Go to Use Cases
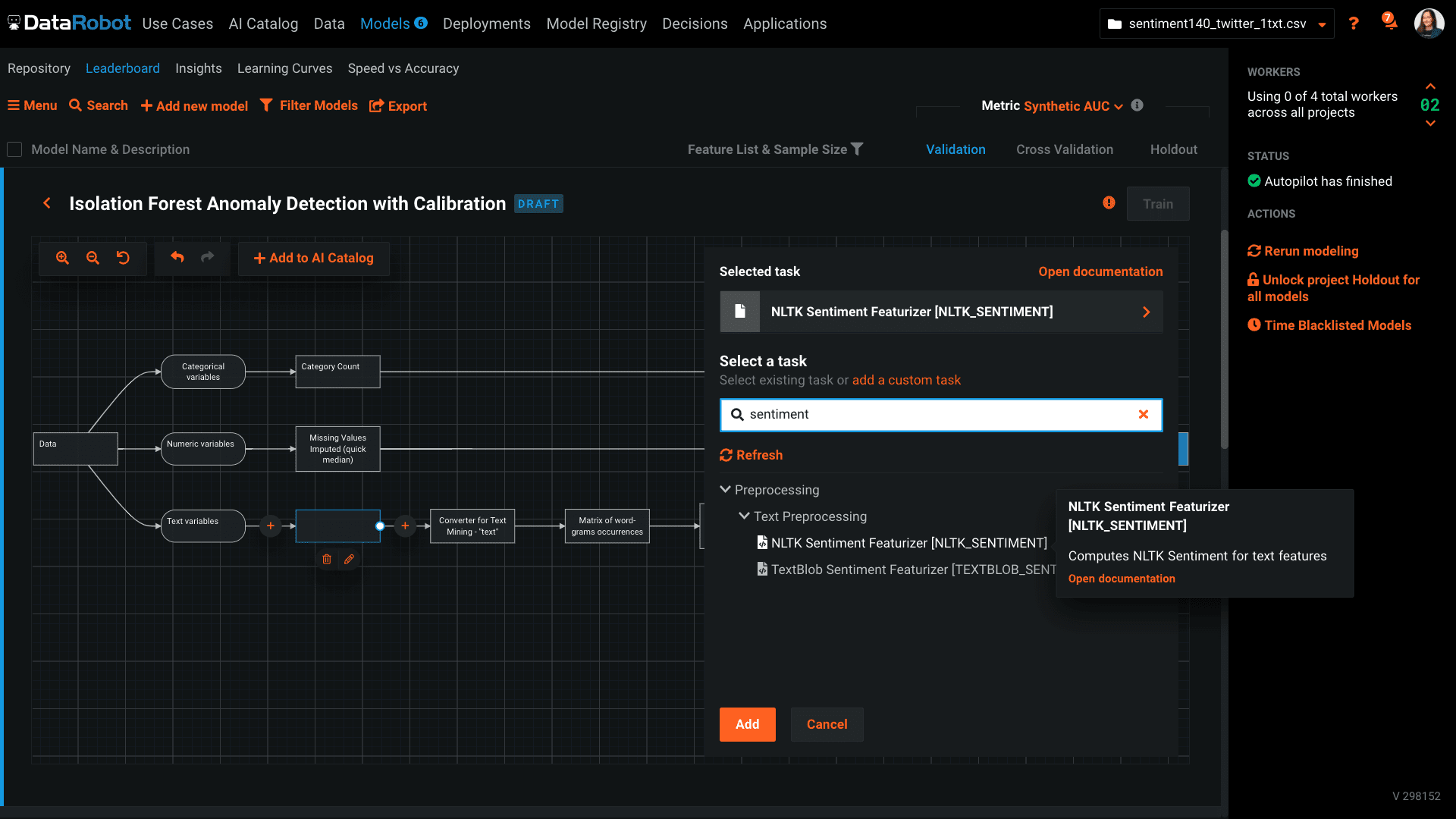The height and width of the screenshot is (819, 1456). [x=177, y=24]
